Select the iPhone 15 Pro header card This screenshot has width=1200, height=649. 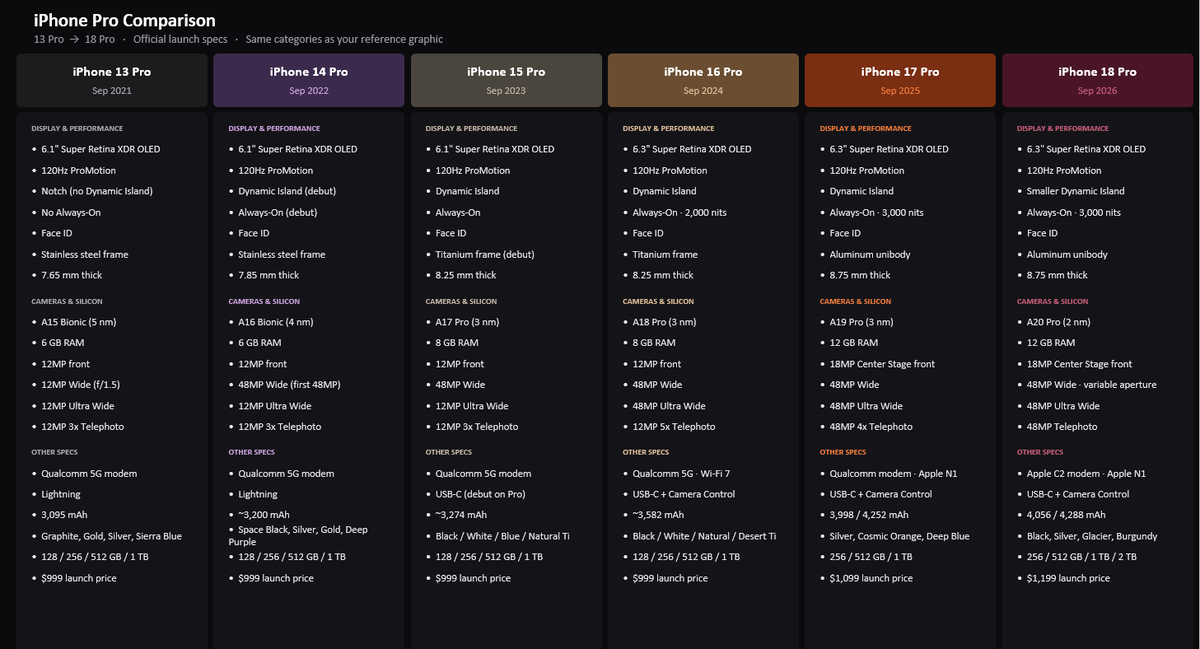click(x=506, y=80)
